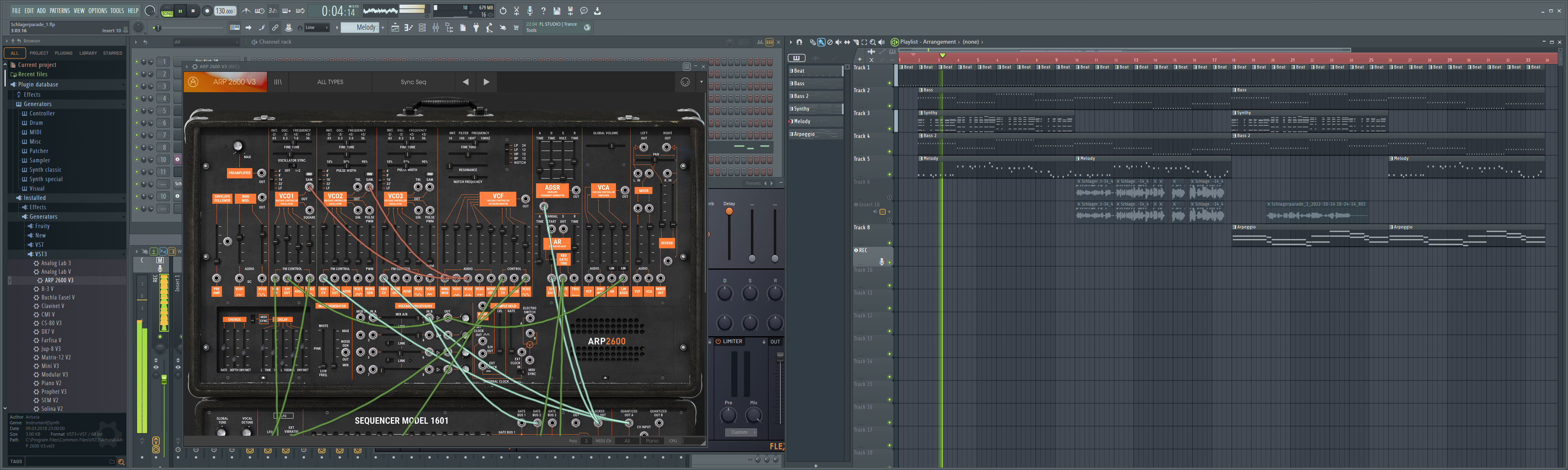Select Analog Lab V in browser
Image resolution: width=1568 pixels, height=470 pixels.
[x=56, y=272]
